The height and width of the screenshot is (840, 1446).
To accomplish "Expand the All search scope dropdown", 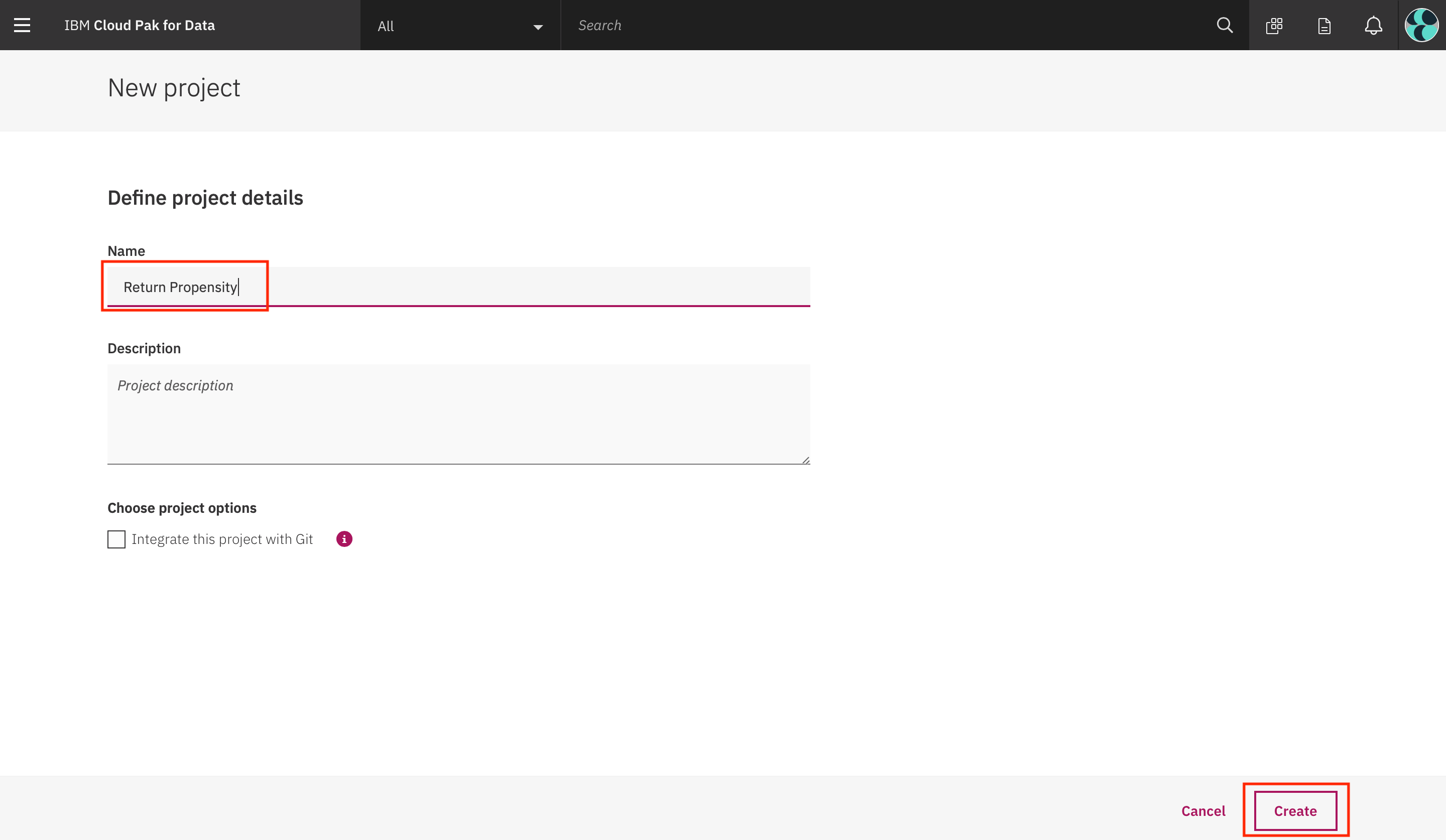I will (x=459, y=26).
